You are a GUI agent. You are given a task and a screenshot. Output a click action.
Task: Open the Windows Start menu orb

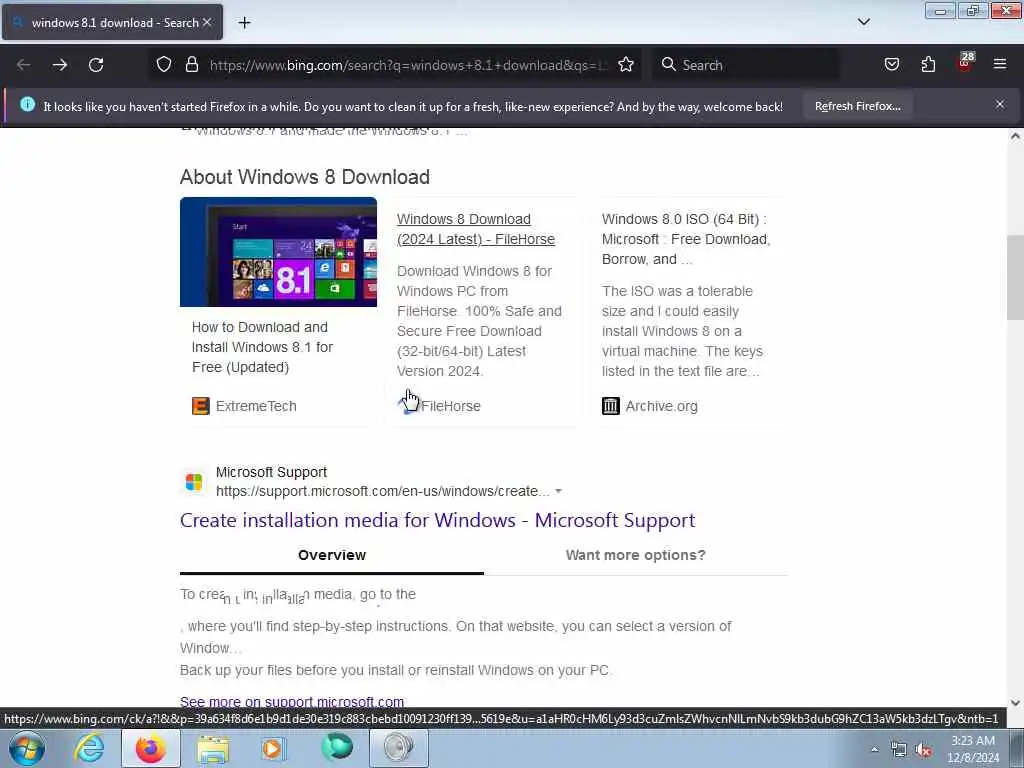(x=27, y=748)
